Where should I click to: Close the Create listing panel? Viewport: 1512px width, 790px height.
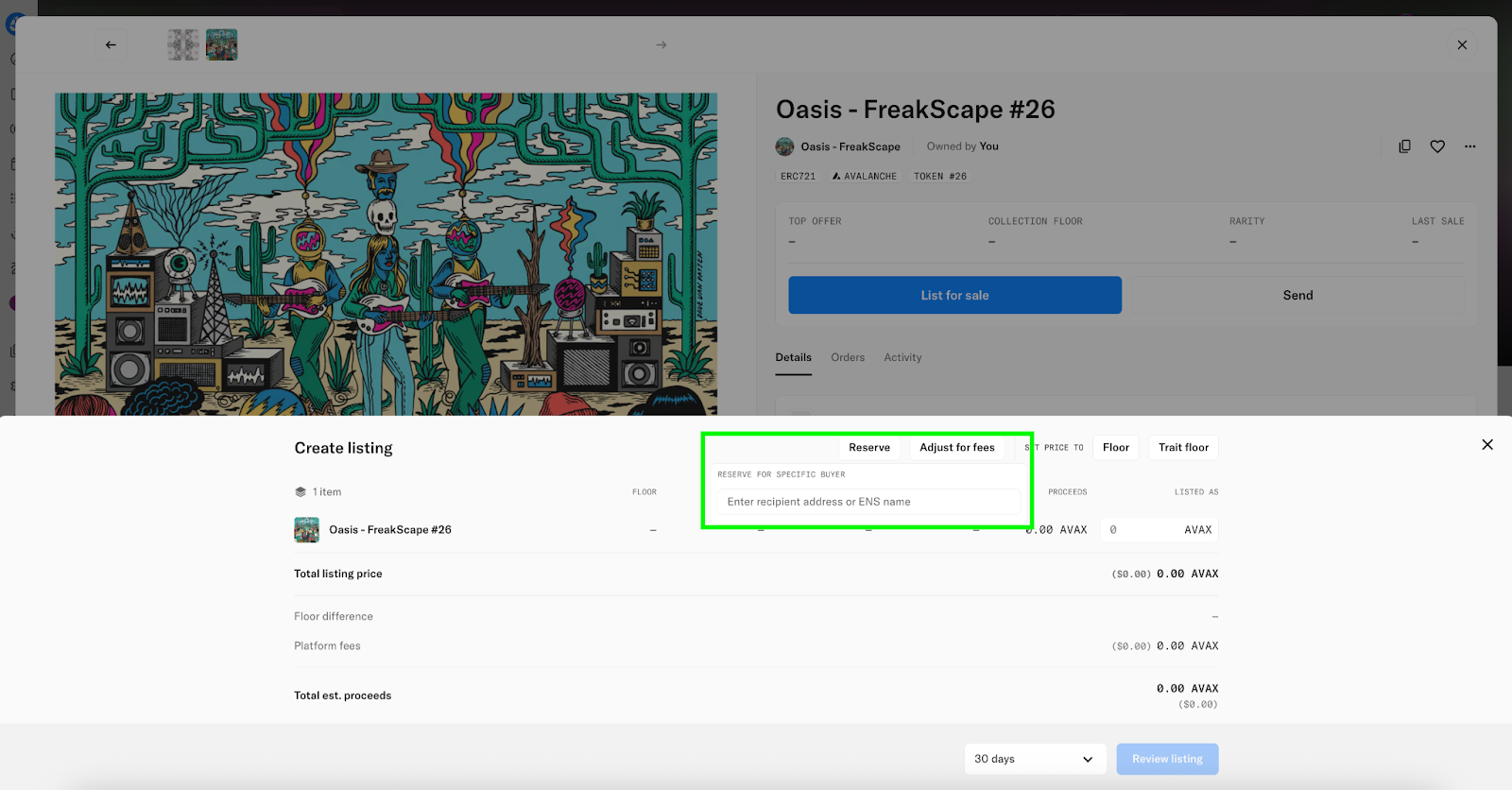point(1487,444)
